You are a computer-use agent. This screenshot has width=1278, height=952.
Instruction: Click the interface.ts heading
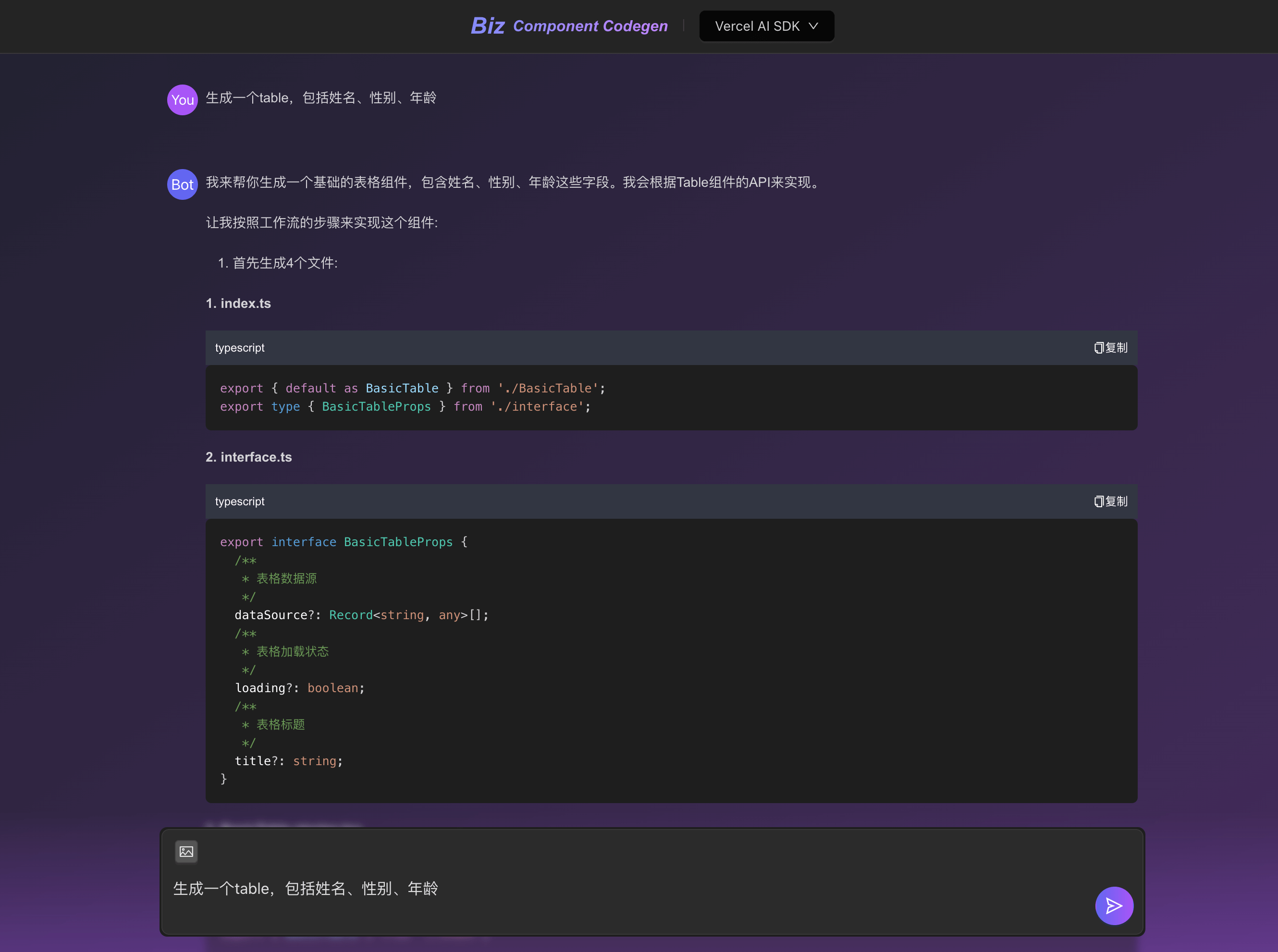(248, 457)
